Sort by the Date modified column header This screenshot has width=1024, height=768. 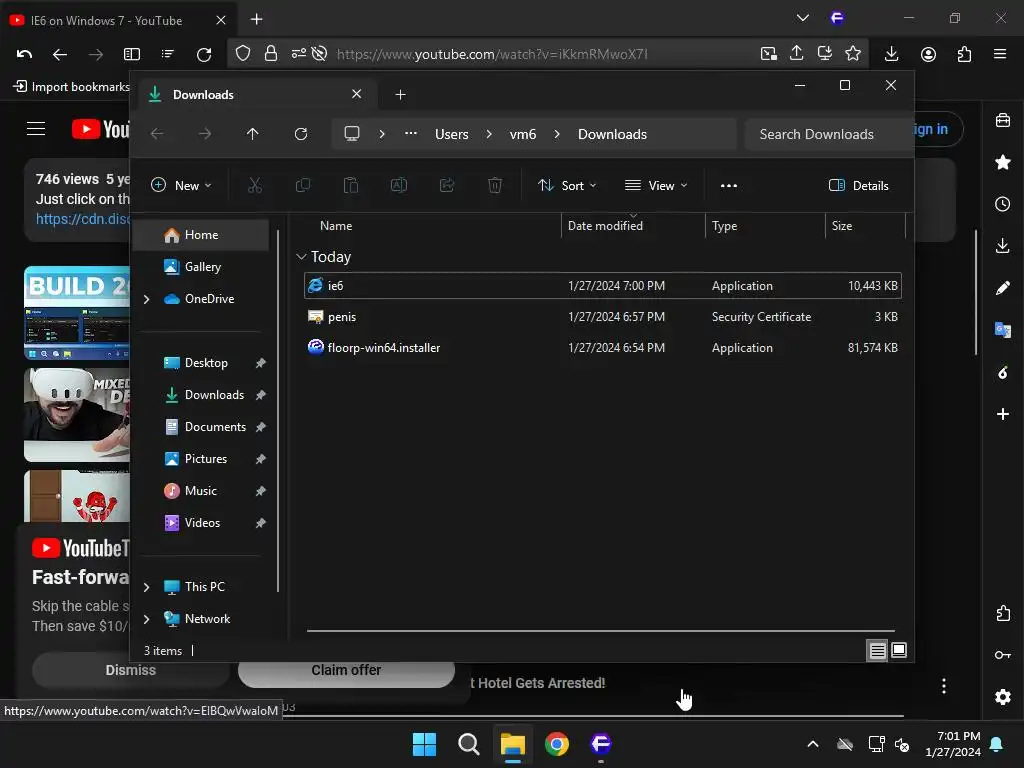pos(632,226)
